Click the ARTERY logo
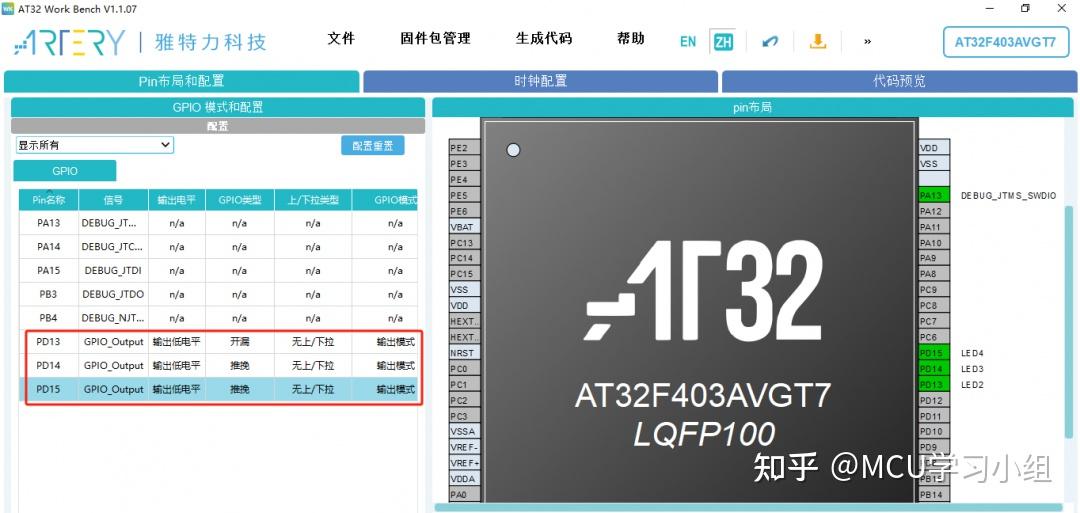The width and height of the screenshot is (1080, 513). coord(70,42)
